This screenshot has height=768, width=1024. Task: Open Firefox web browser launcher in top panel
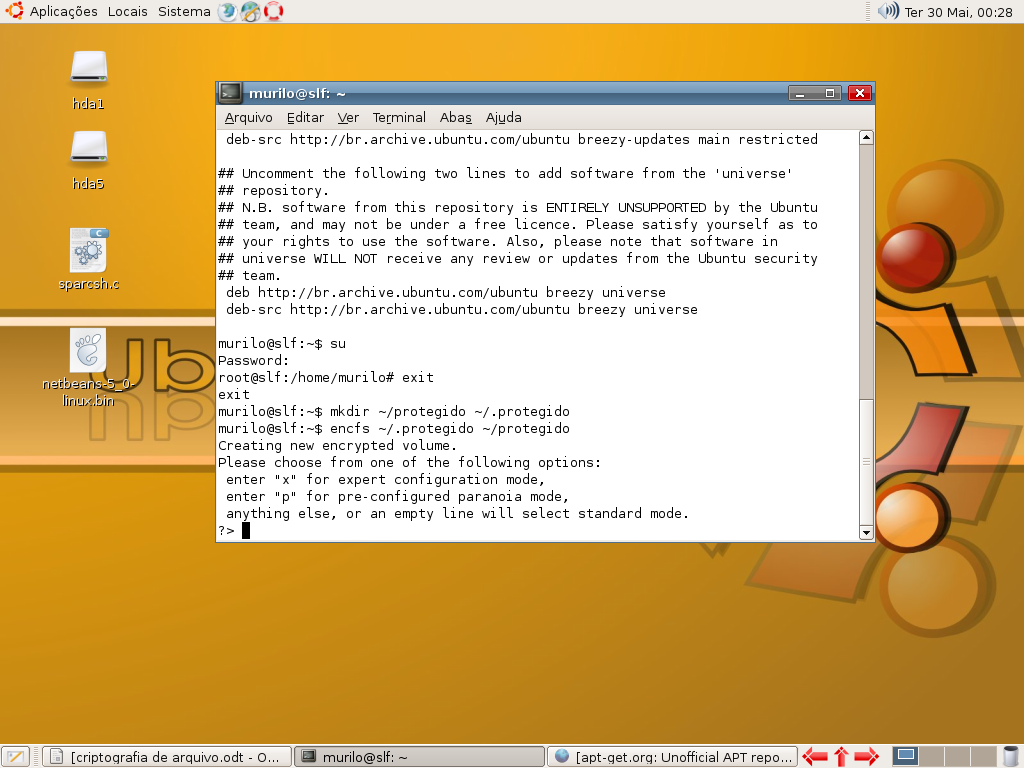[227, 11]
